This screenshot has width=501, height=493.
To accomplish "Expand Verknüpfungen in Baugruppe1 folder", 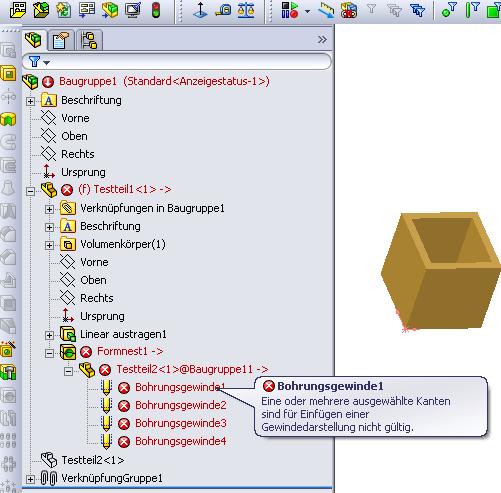I will coord(49,209).
